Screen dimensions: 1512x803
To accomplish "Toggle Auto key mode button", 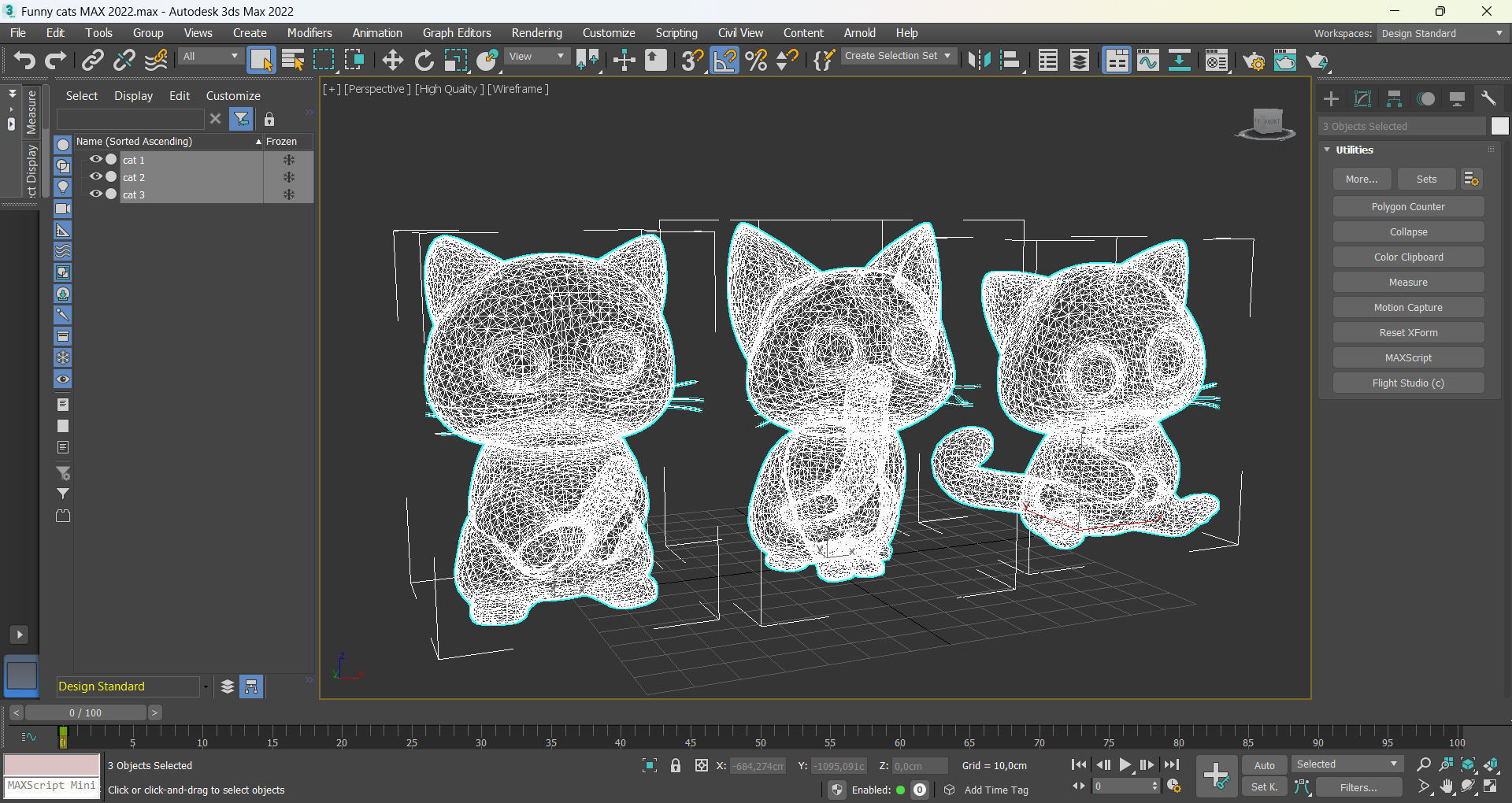I will pyautogui.click(x=1264, y=765).
